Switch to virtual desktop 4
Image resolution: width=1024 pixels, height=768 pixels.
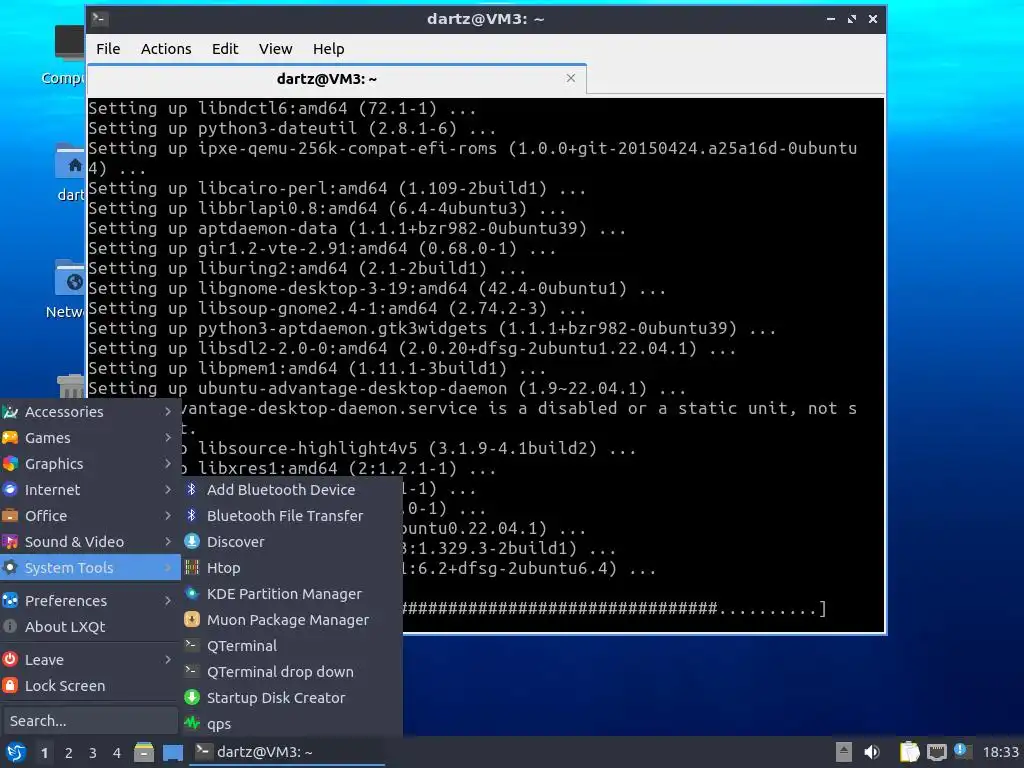[117, 753]
